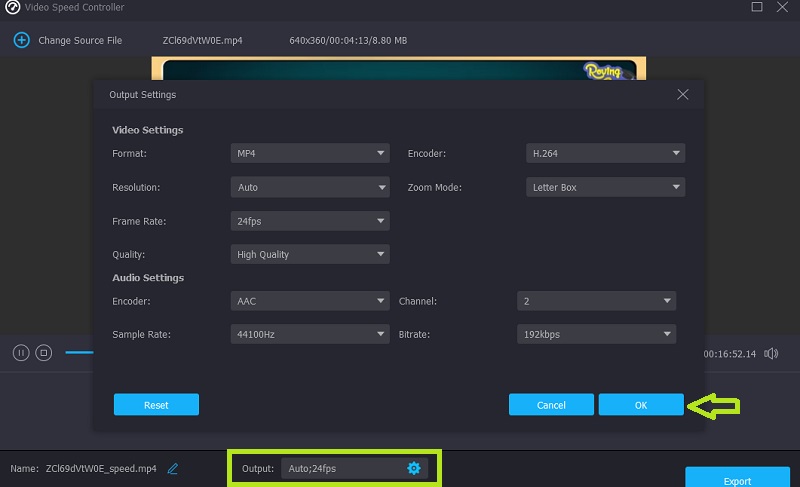800x487 pixels.
Task: Click the plus icon for Change Source File
Action: (21, 40)
